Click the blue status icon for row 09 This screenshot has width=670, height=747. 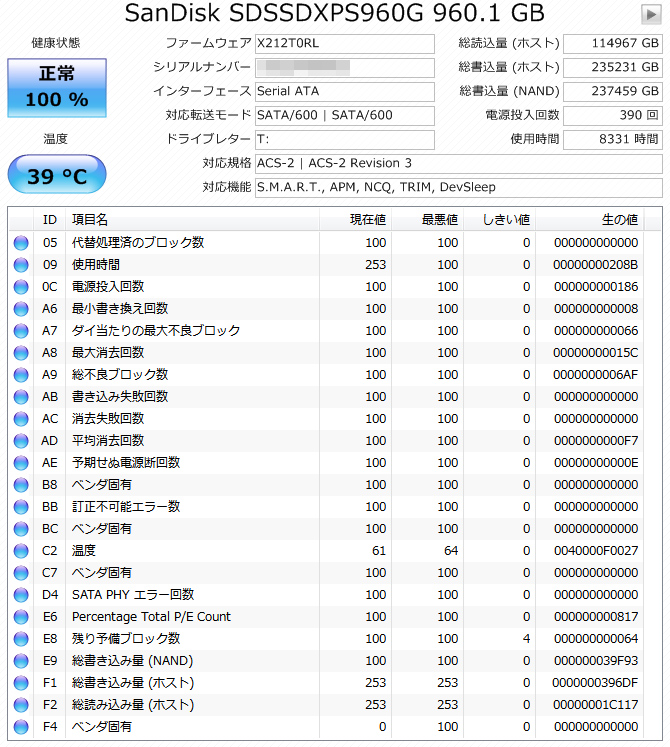[21, 265]
